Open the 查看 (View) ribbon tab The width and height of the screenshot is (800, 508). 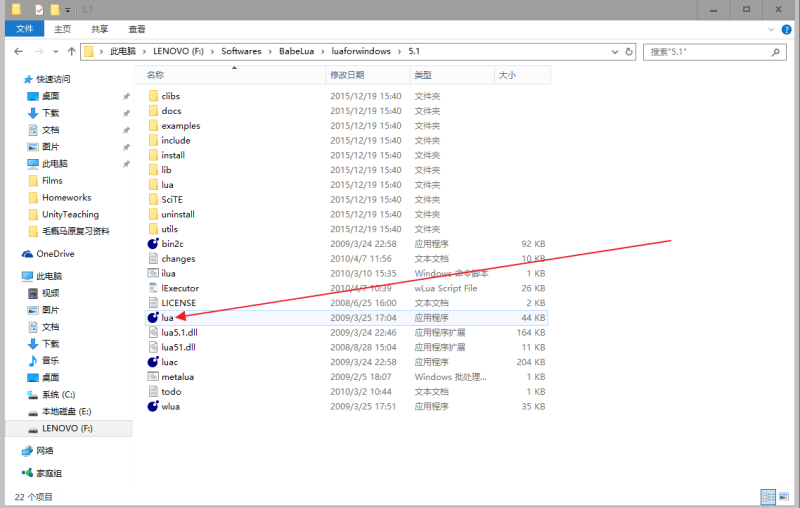point(137,30)
